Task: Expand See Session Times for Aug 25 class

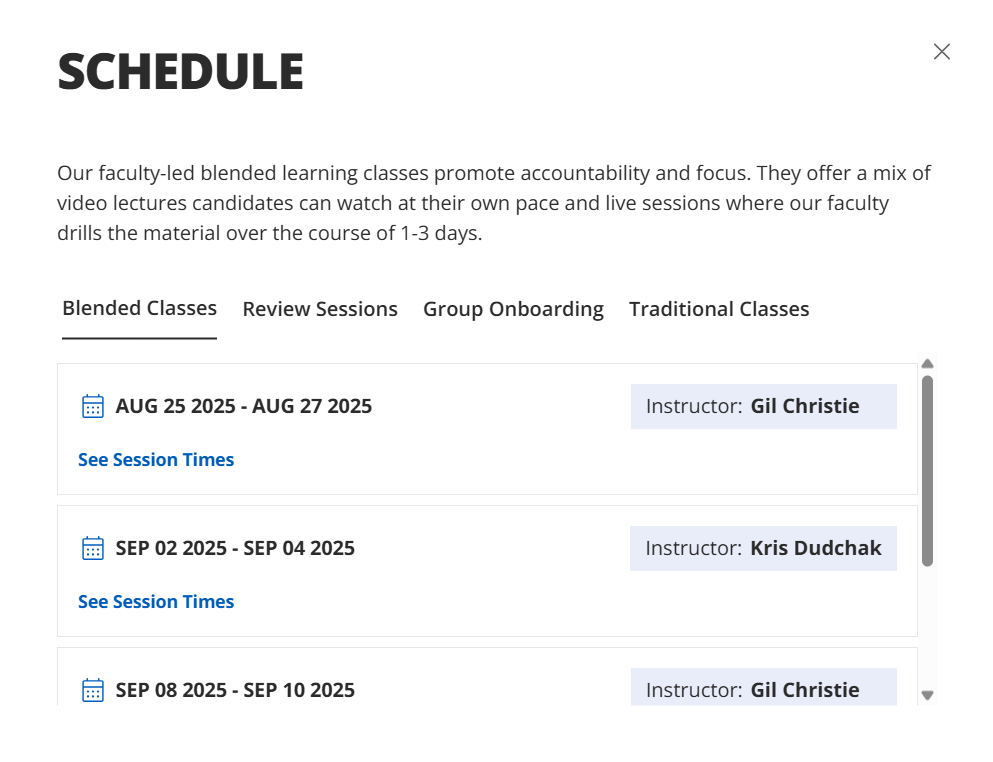Action: coord(156,460)
